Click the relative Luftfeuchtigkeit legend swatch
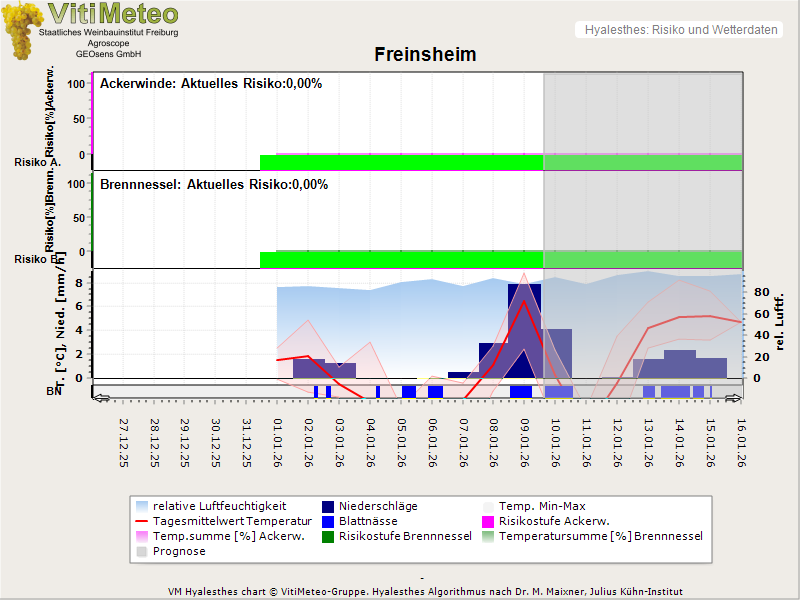Image resolution: width=800 pixels, height=600 pixels. coord(141,506)
